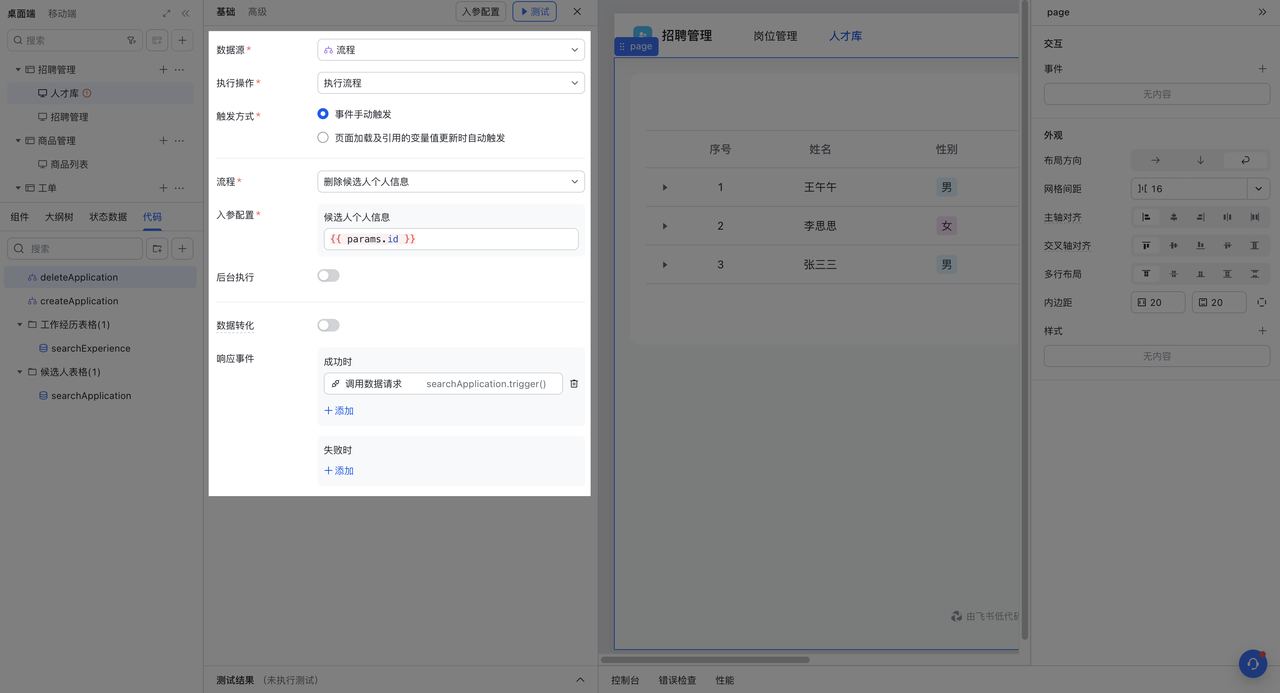
Task: Switch to 桌面端 tab
Action: click(22, 14)
